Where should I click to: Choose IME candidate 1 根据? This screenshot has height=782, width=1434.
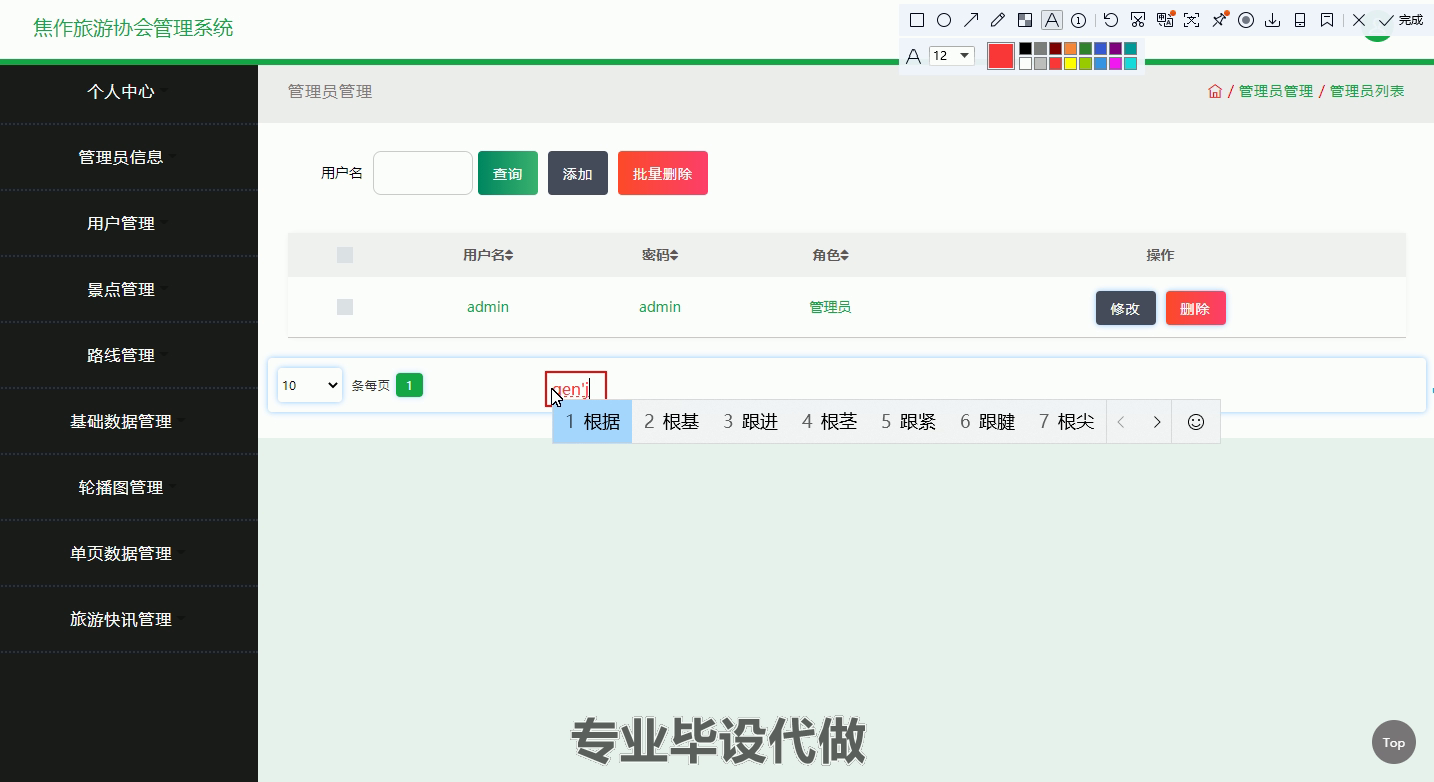pos(592,421)
